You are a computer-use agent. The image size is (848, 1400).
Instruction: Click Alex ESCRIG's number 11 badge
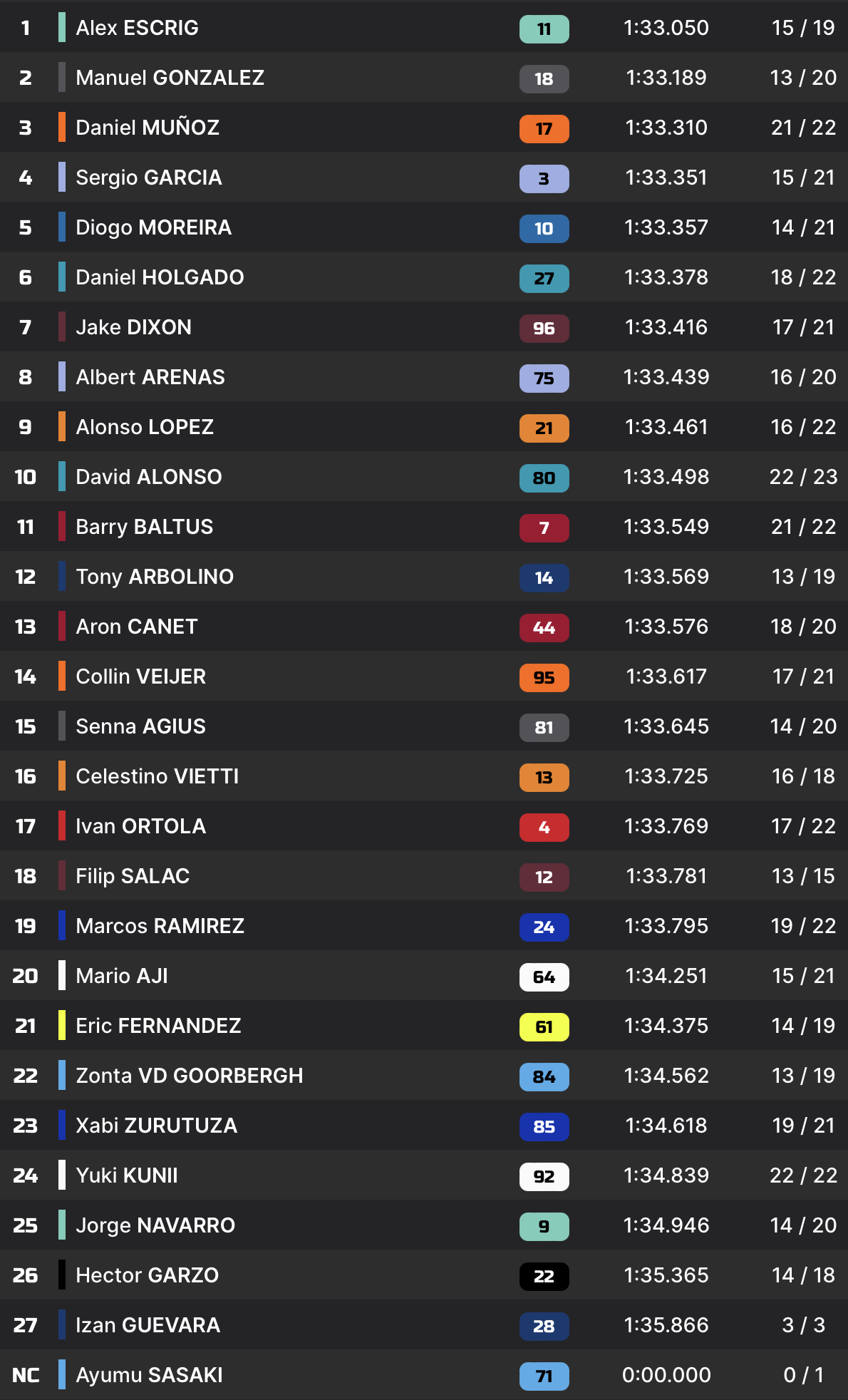tap(544, 29)
